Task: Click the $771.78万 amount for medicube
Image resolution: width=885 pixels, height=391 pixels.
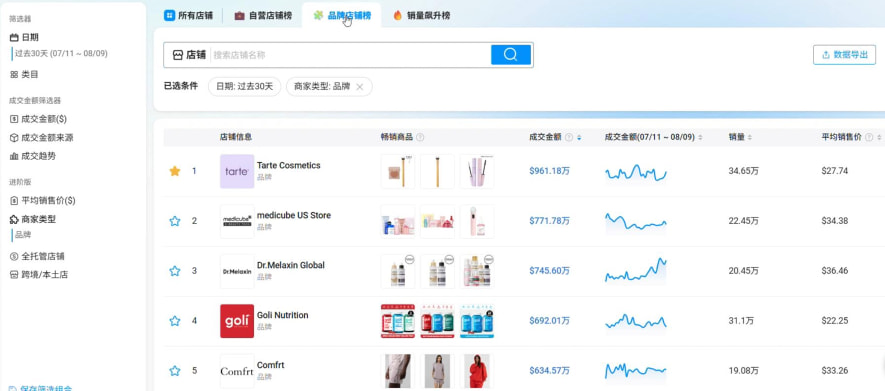Action: (x=549, y=221)
